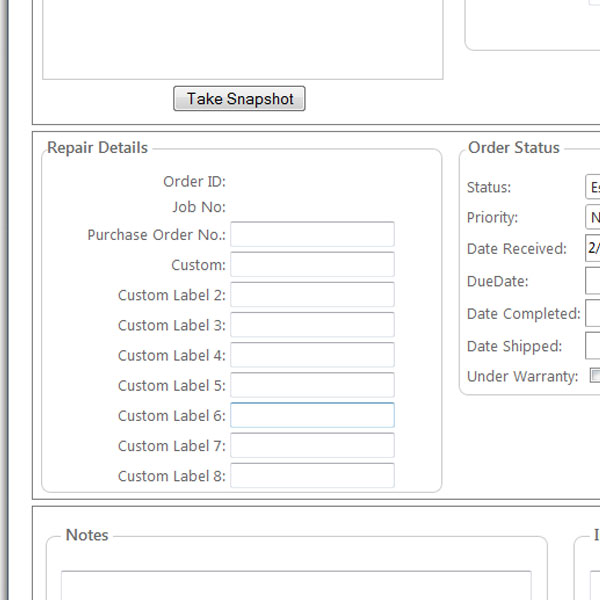This screenshot has height=600, width=600.
Task: Focus the Custom text field
Action: (x=312, y=265)
